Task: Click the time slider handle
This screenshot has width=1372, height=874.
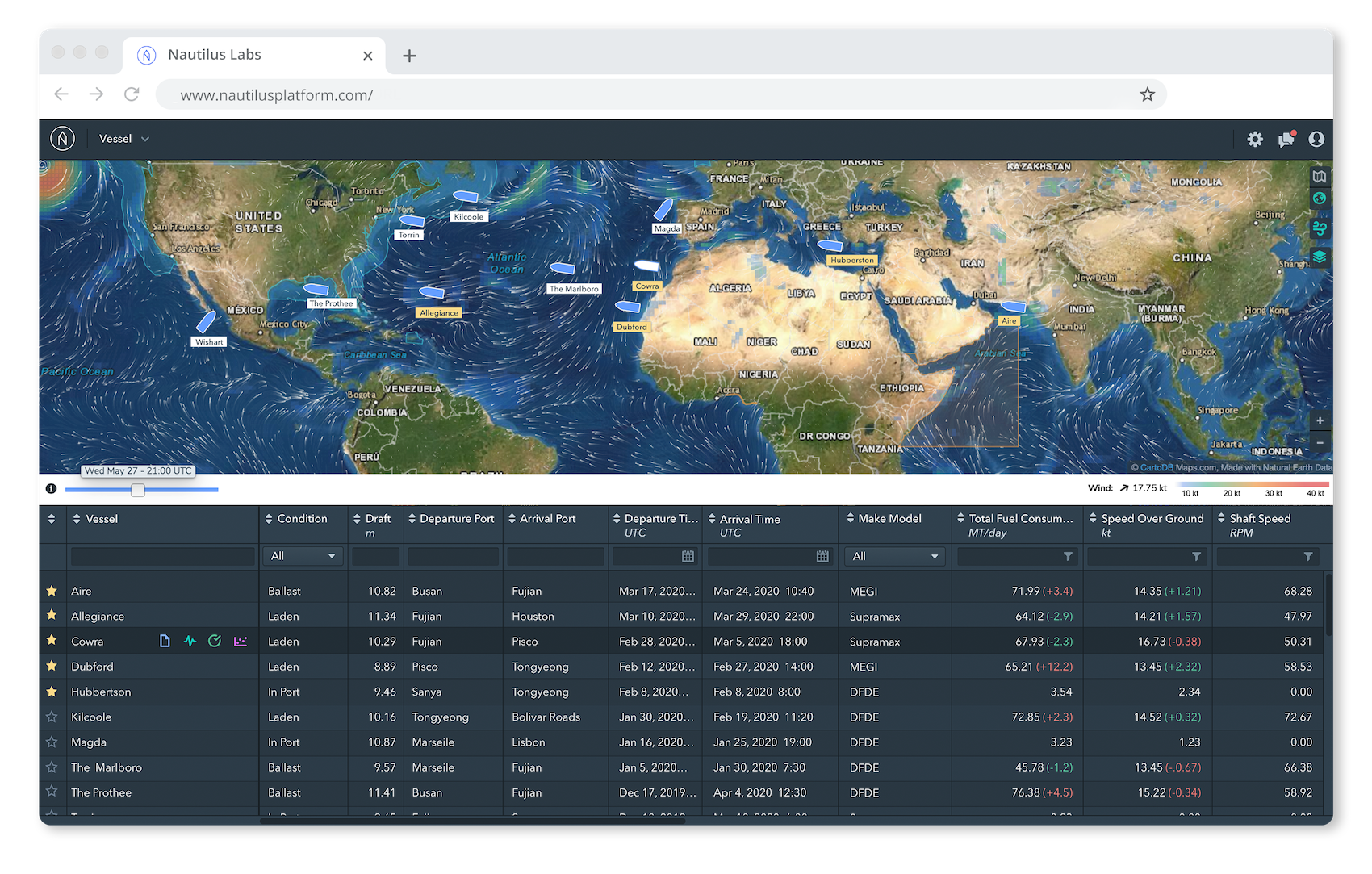Action: 138,490
